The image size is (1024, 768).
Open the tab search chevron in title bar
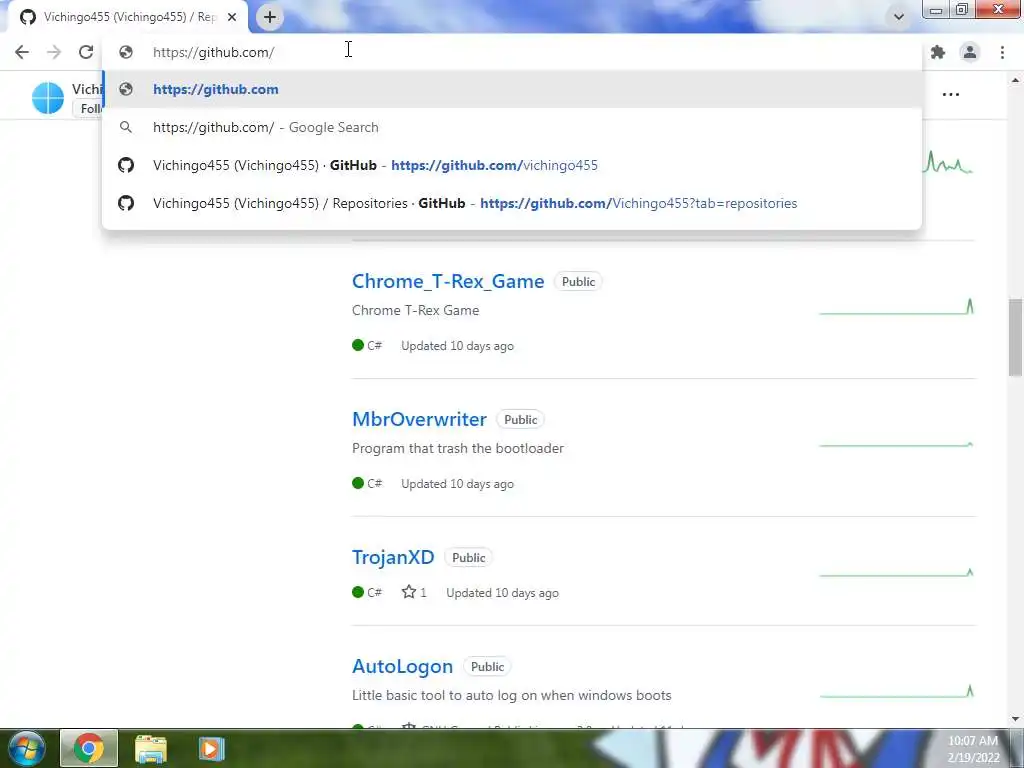pos(899,17)
